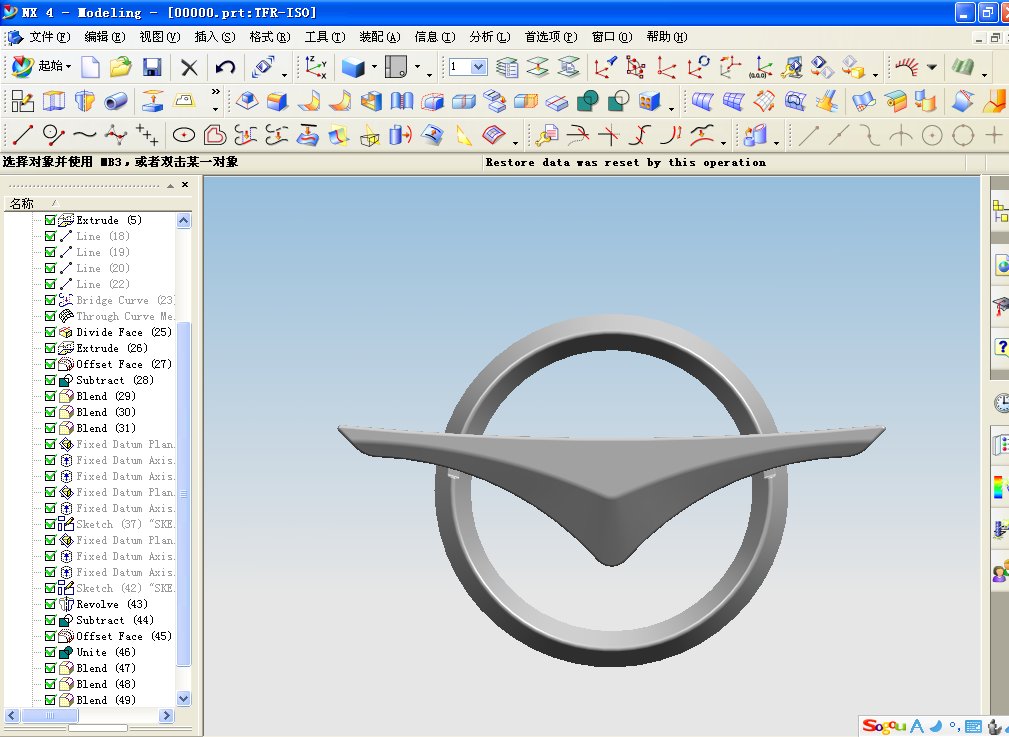This screenshot has height=737, width=1009.
Task: Click the blue shaded cube rendering icon
Action: [353, 67]
